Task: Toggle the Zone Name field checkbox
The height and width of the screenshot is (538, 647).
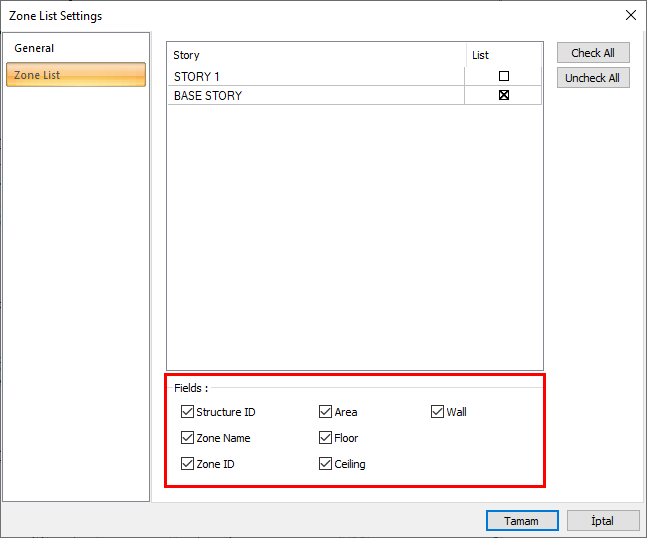Action: pyautogui.click(x=187, y=438)
